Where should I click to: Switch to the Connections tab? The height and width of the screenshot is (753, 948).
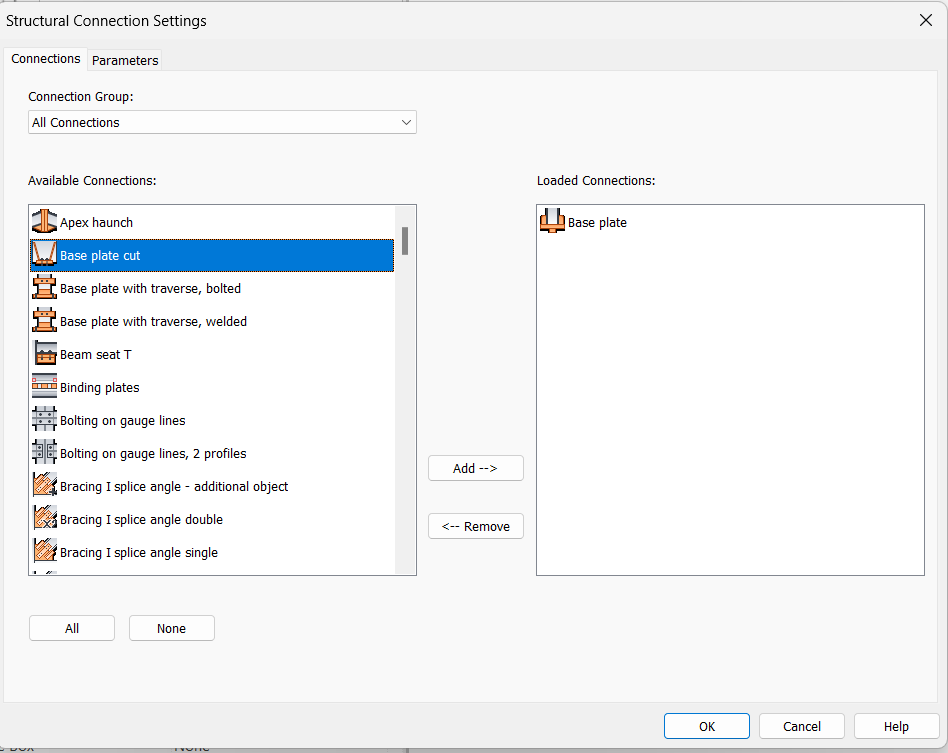(45, 59)
